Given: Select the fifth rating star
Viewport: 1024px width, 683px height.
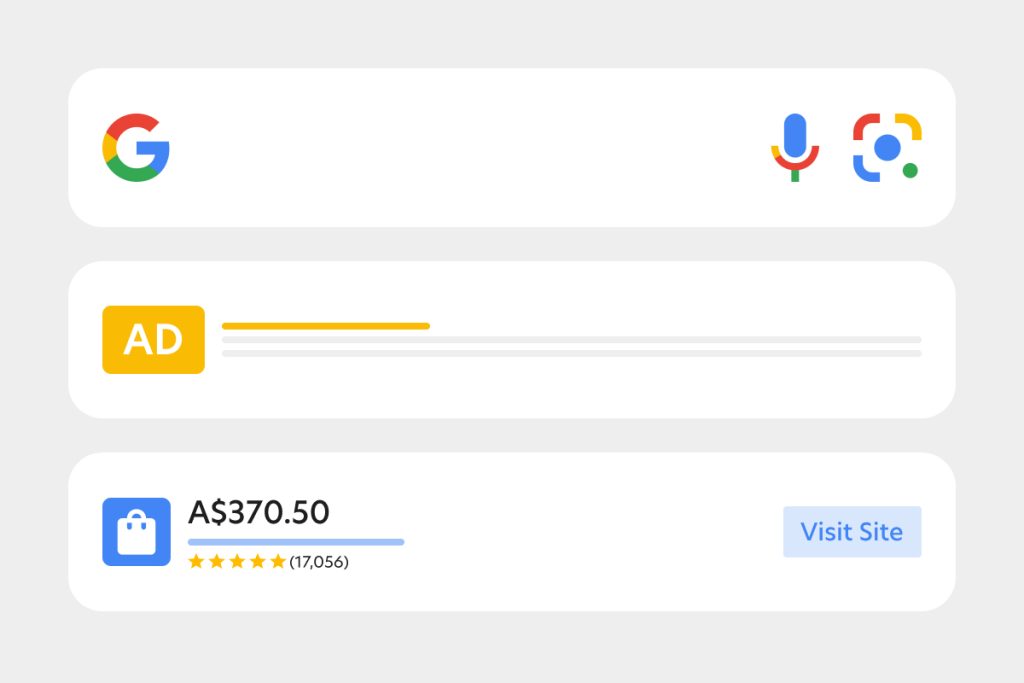Looking at the screenshot, I should [x=278, y=562].
